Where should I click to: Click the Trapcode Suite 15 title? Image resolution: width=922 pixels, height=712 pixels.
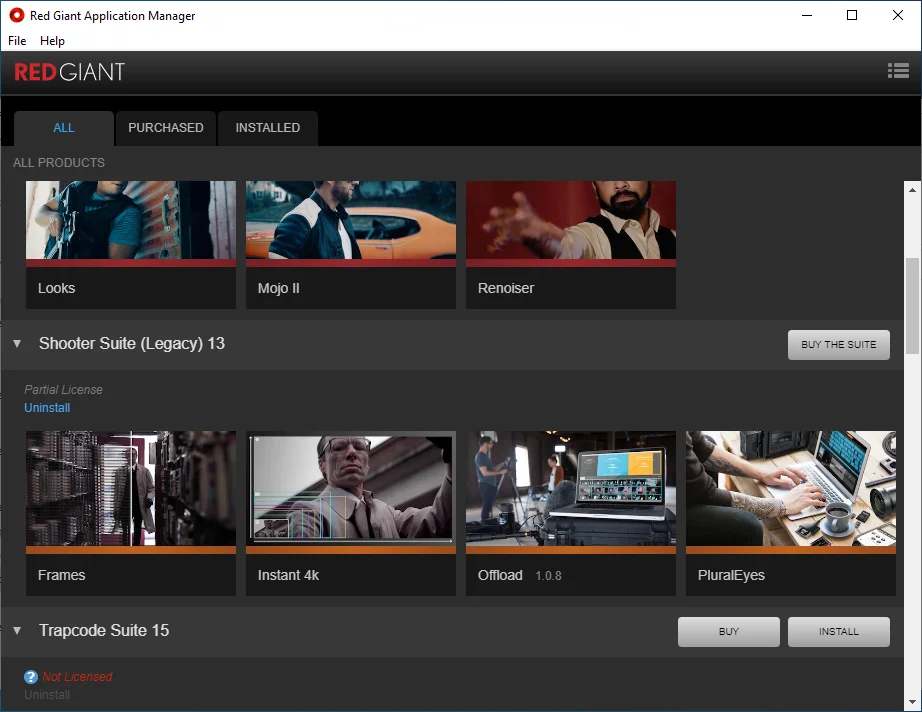pyautogui.click(x=104, y=630)
